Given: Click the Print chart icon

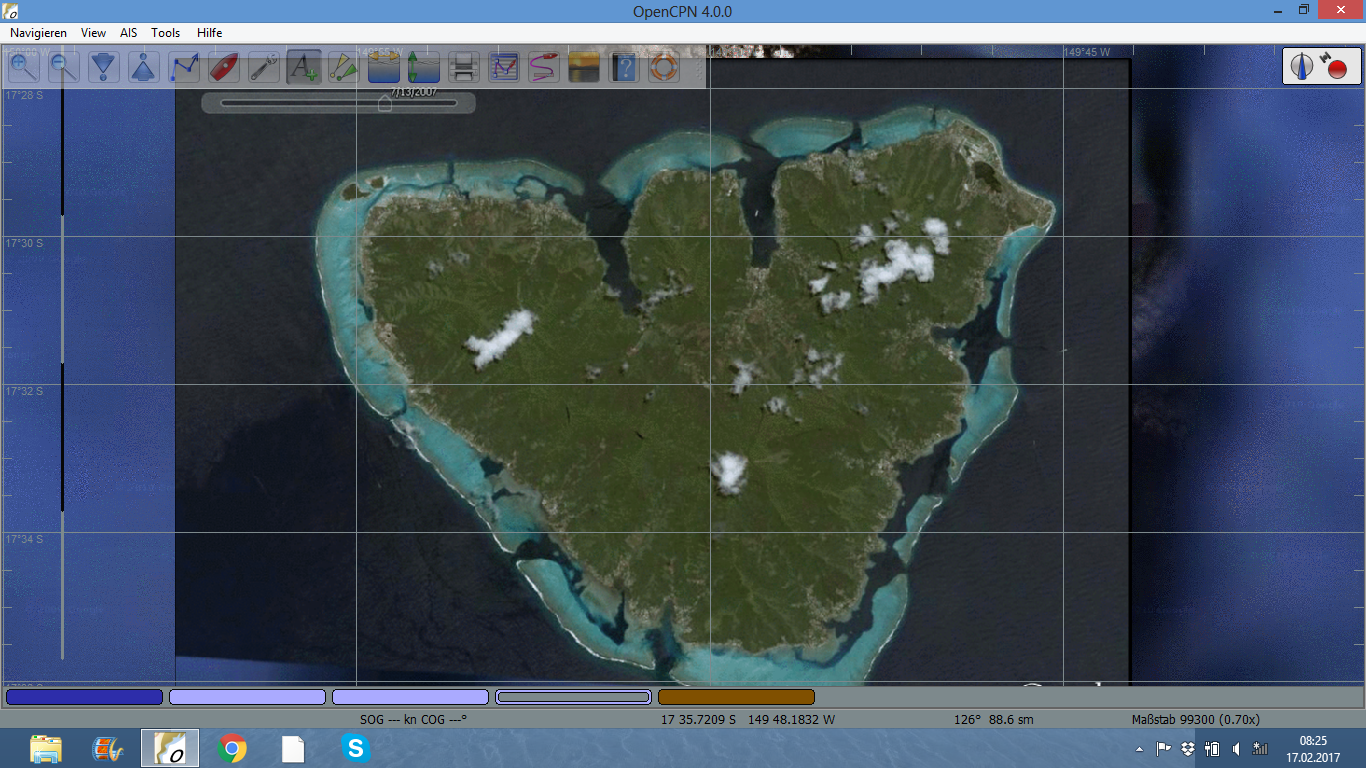Looking at the screenshot, I should coord(461,67).
